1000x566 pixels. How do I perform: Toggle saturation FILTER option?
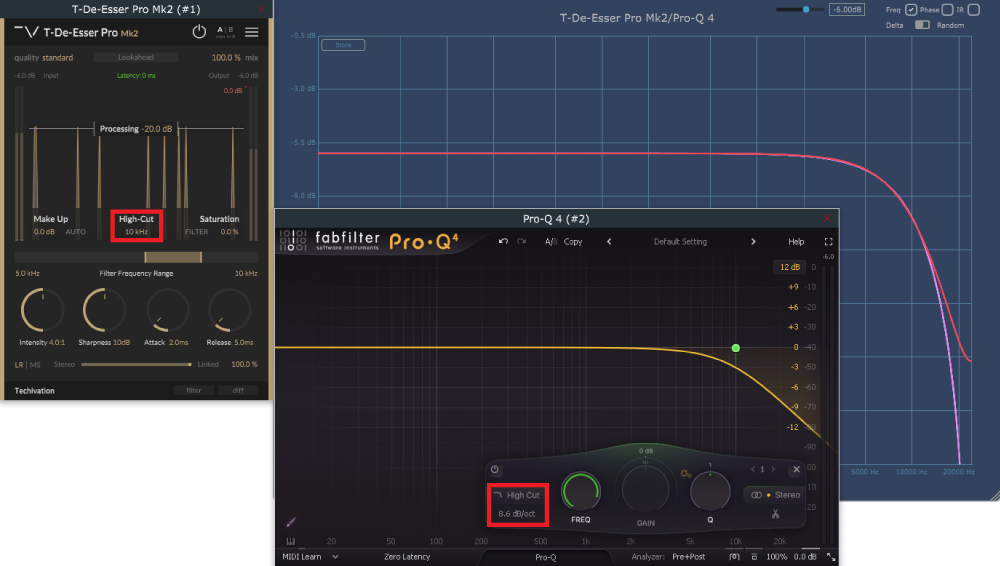click(196, 232)
